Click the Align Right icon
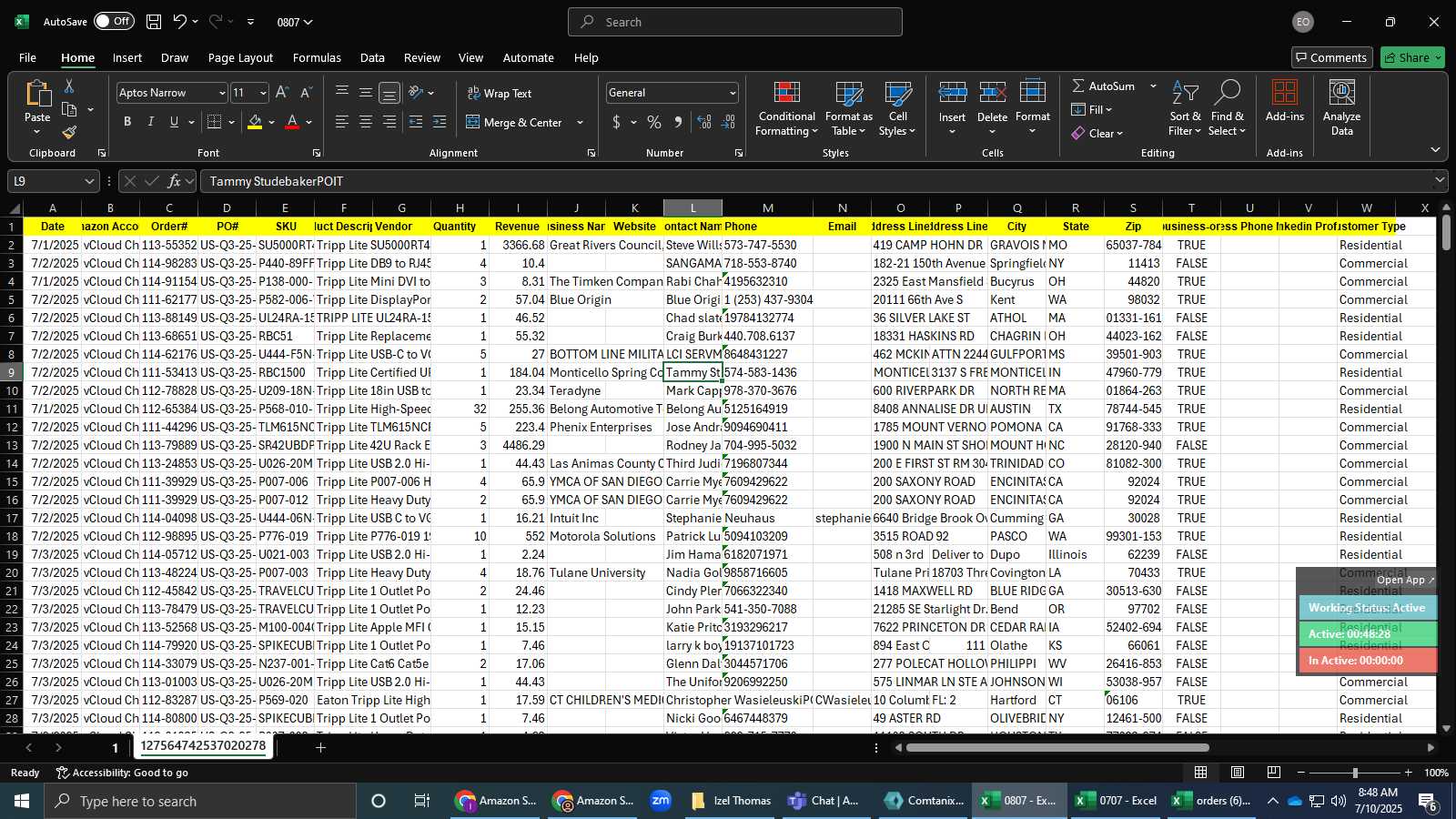 pyautogui.click(x=389, y=122)
